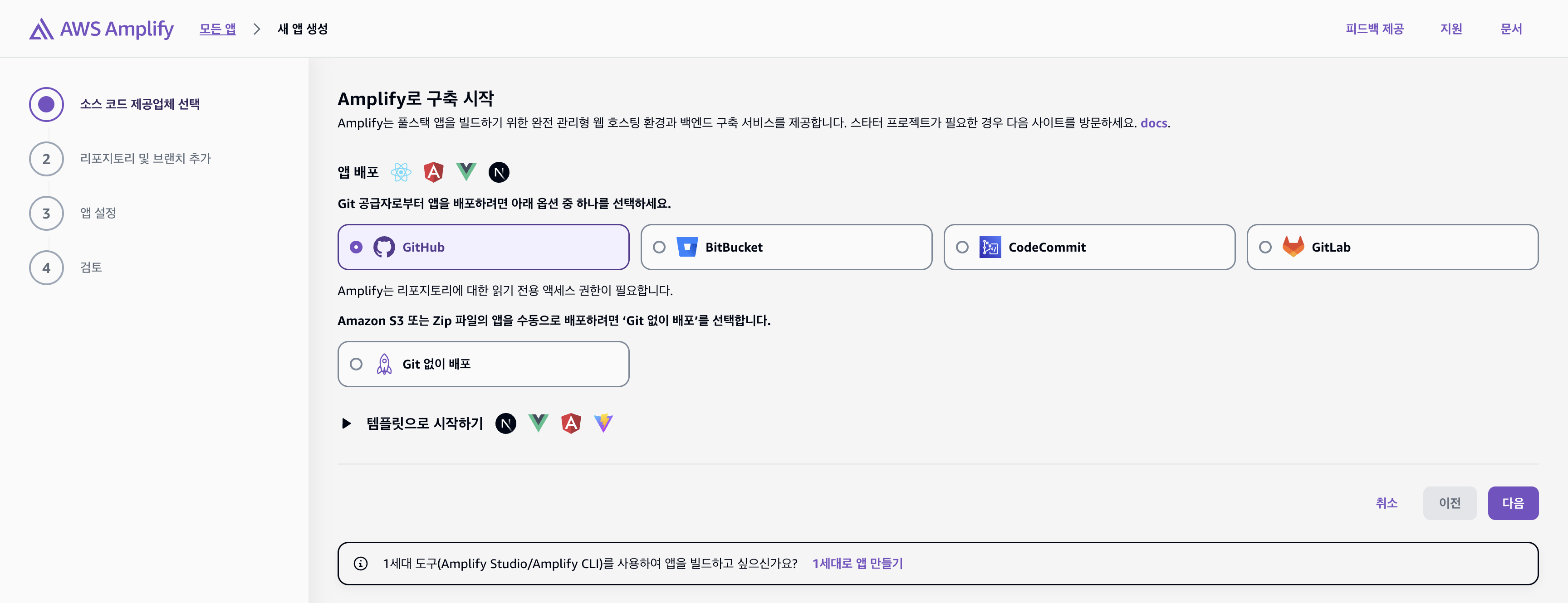Click the Vite icon in template row
Screen dimensions: 1568x603
point(603,423)
